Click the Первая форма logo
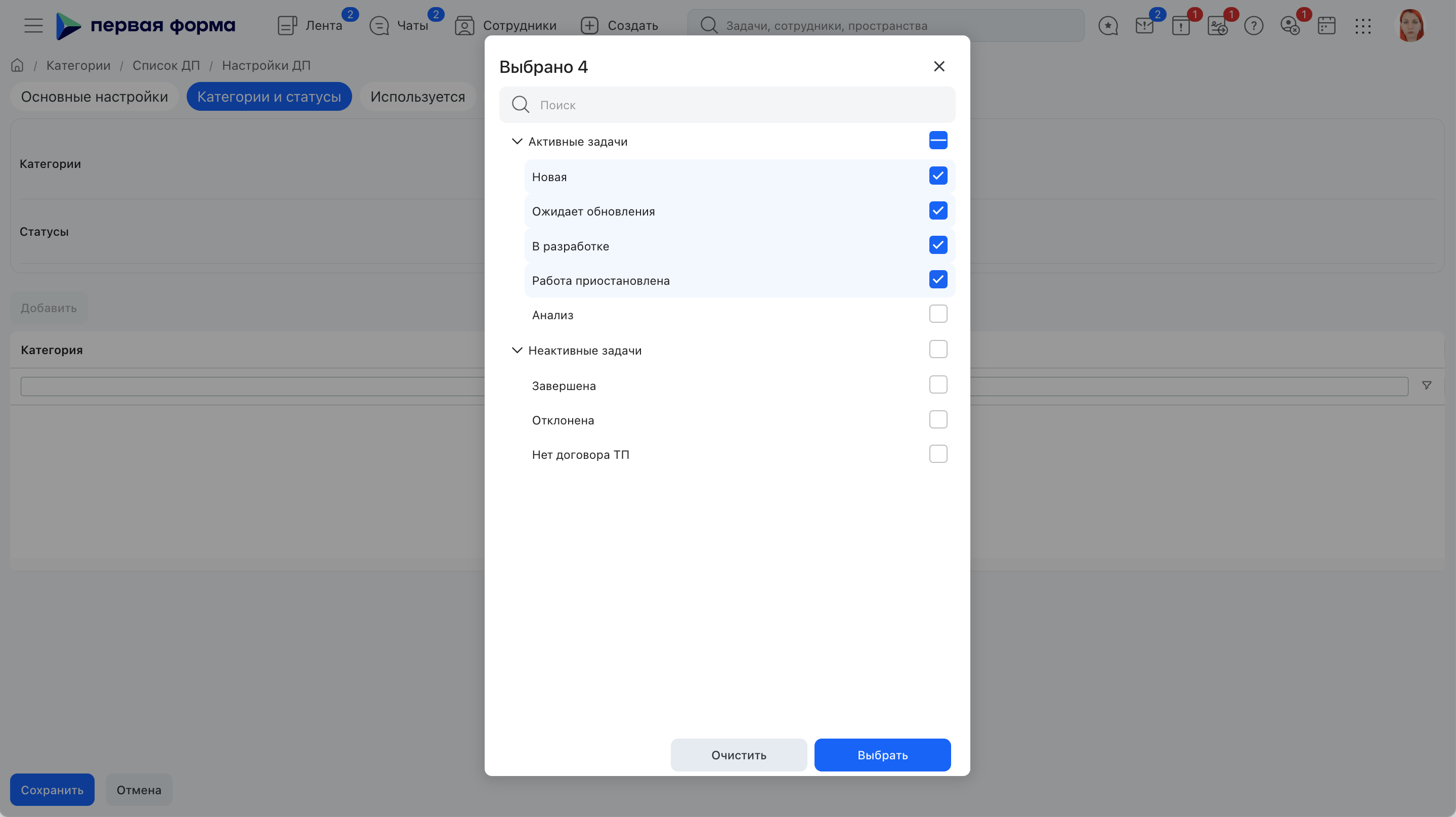This screenshot has height=817, width=1456. coord(145,25)
